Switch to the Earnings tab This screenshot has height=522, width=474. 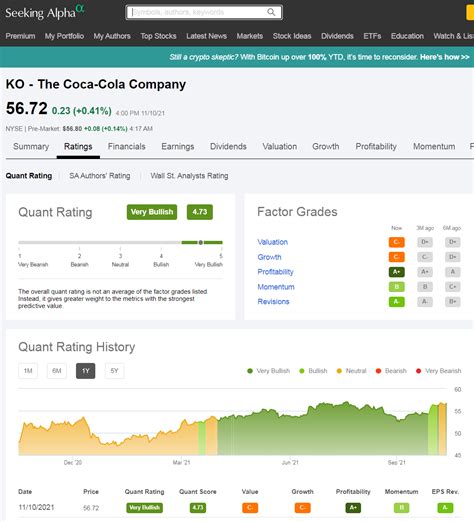[x=178, y=146]
